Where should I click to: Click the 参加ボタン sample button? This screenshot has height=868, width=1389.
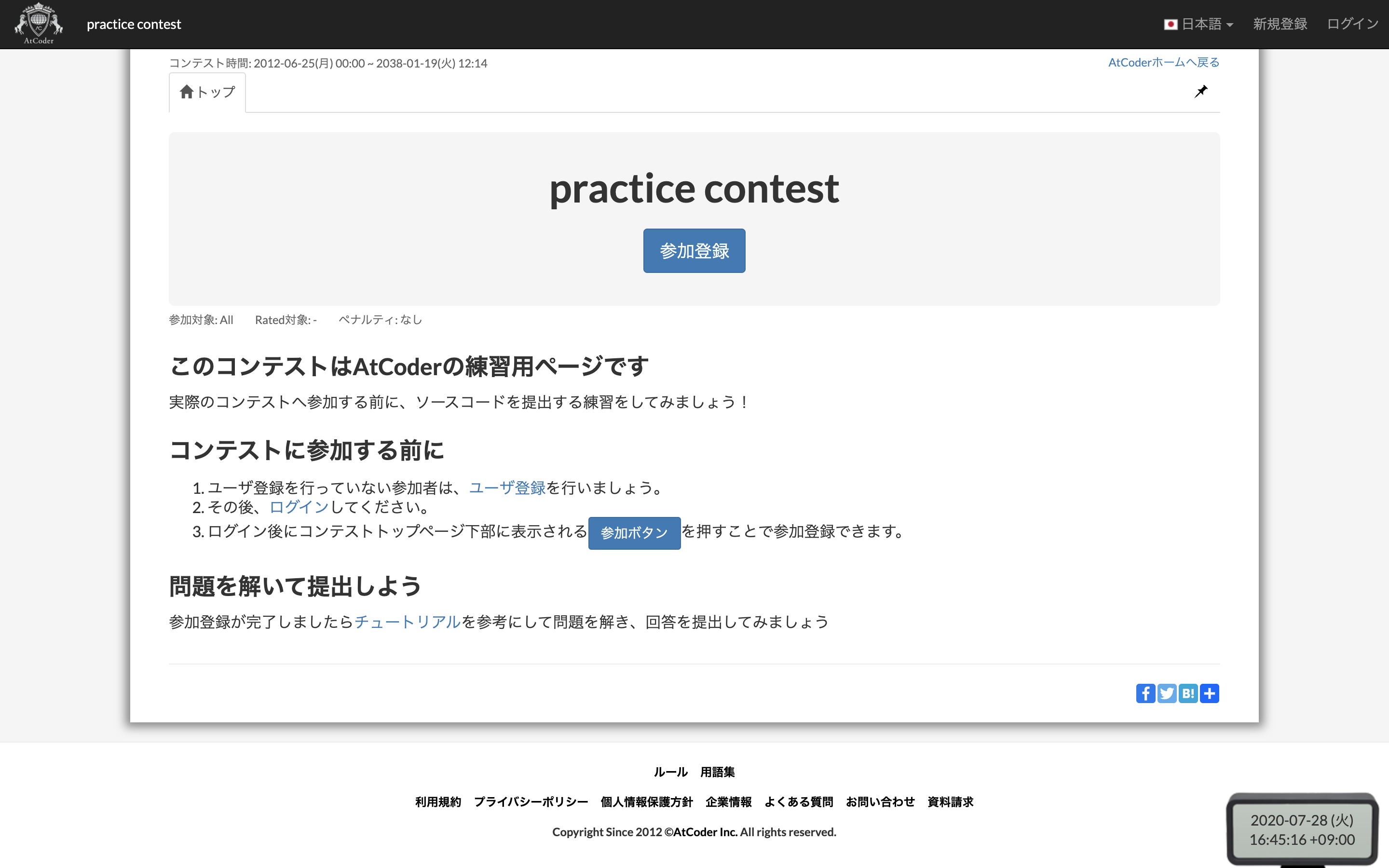pos(634,533)
